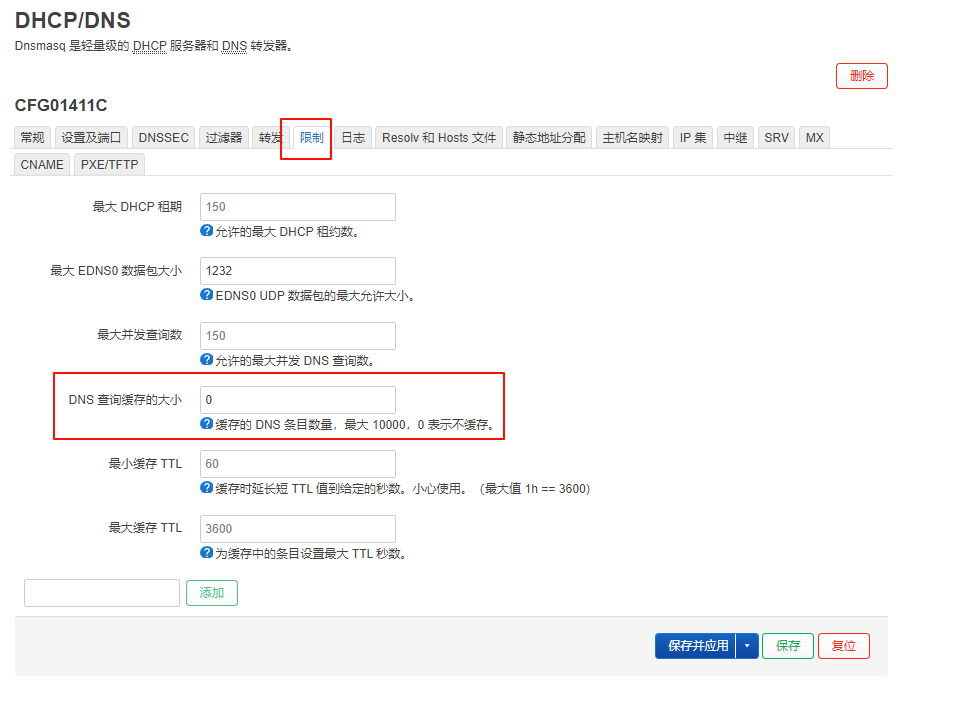964x710 pixels.
Task: Expand the 保存并应用 dropdown arrow
Action: pyautogui.click(x=747, y=646)
